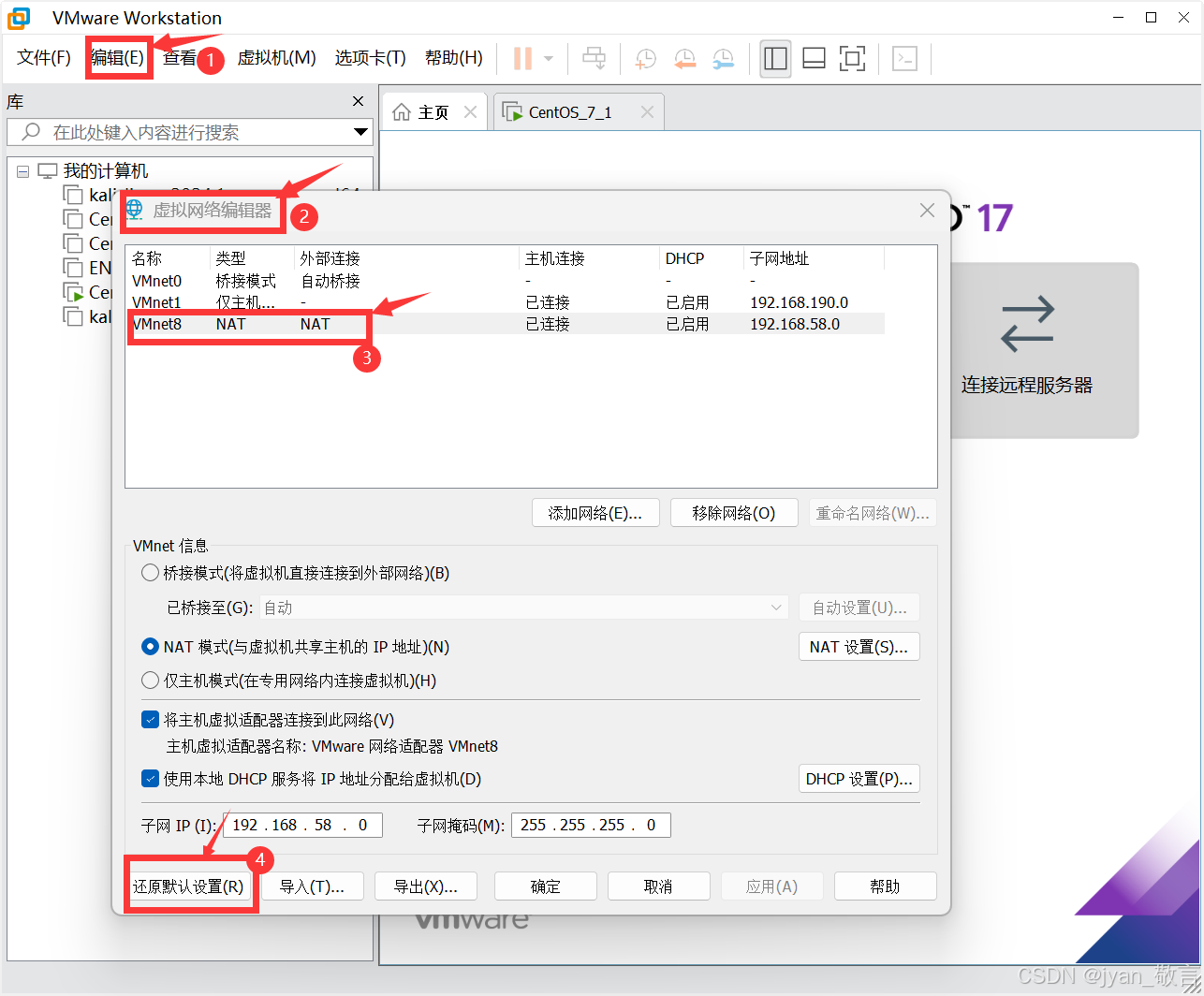This screenshot has width=1204, height=996.
Task: Select NAT 模式 radio button
Action: pyautogui.click(x=150, y=647)
